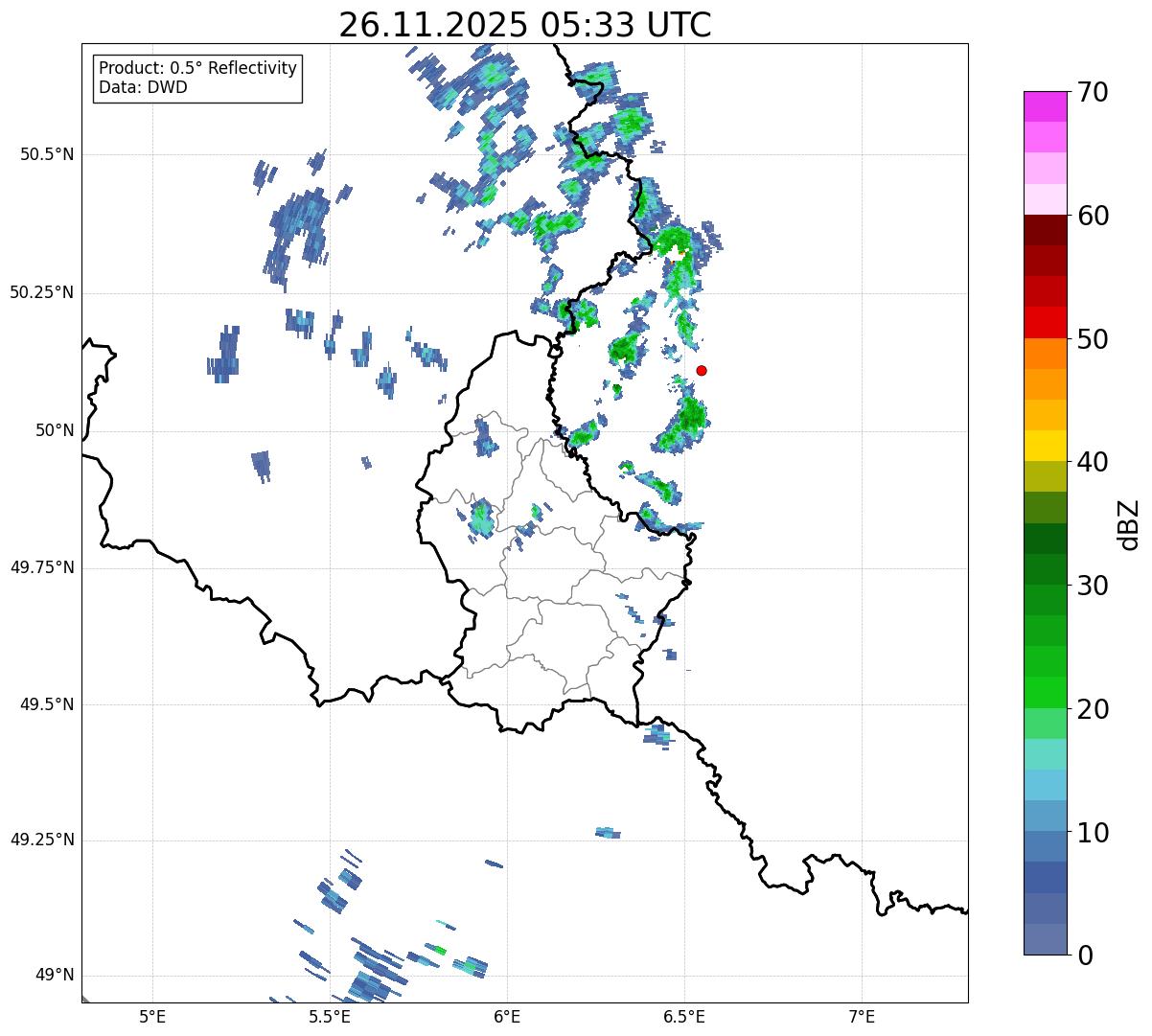Image resolution: width=1152 pixels, height=1036 pixels.
Task: Click the 50.5°N latitude label
Action: pyautogui.click(x=47, y=154)
